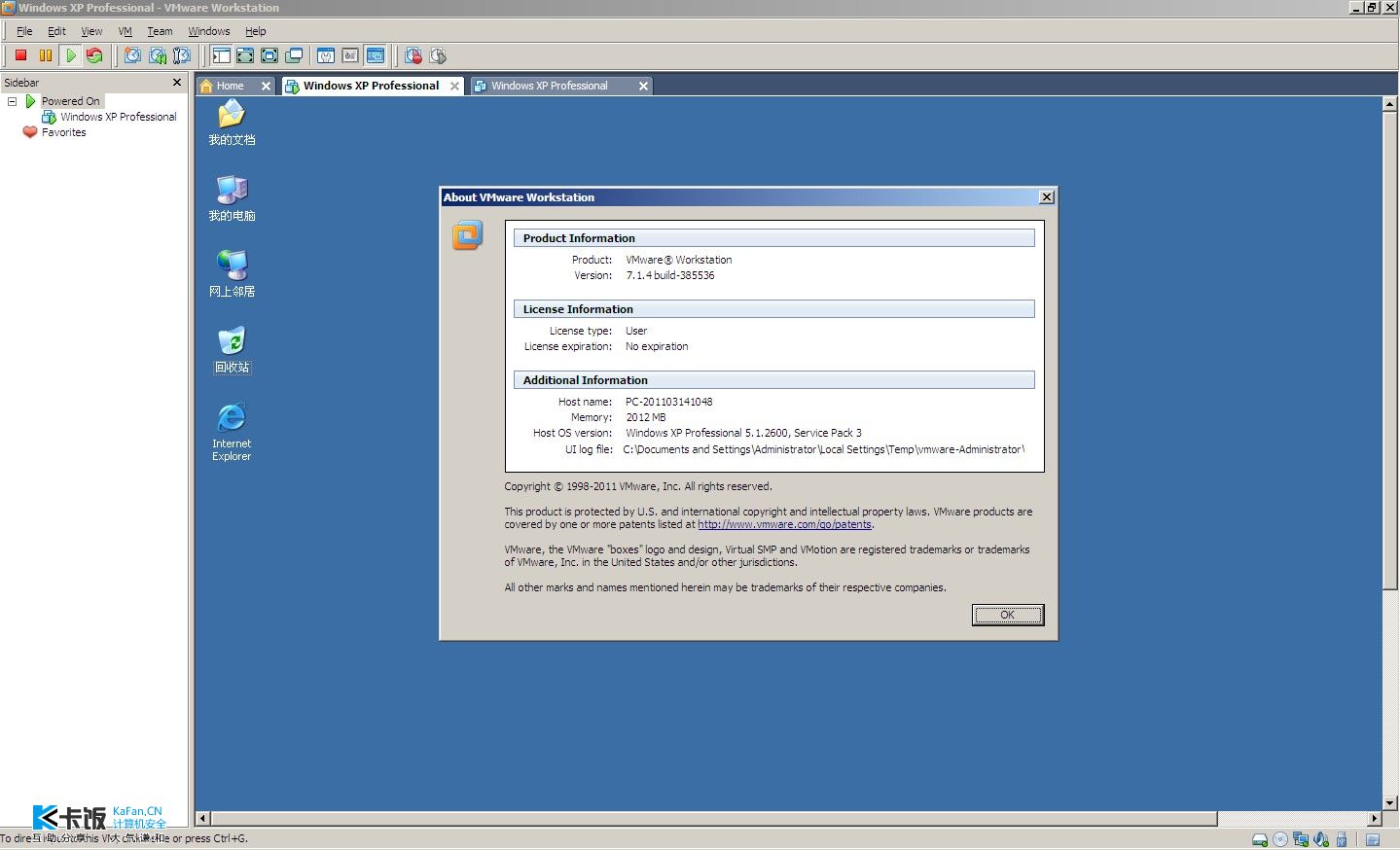Close the inactive Windows XP Professional tab
Screen dimensions: 1400x850
tap(643, 86)
